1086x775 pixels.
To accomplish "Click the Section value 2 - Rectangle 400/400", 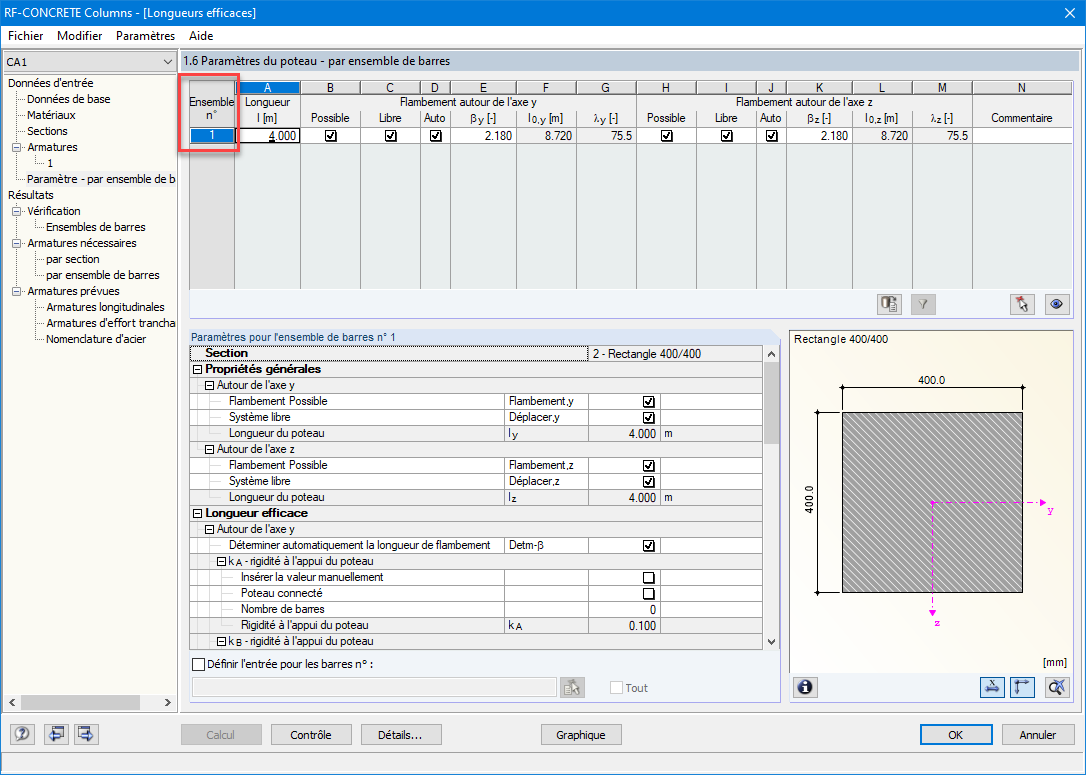I will (x=675, y=354).
